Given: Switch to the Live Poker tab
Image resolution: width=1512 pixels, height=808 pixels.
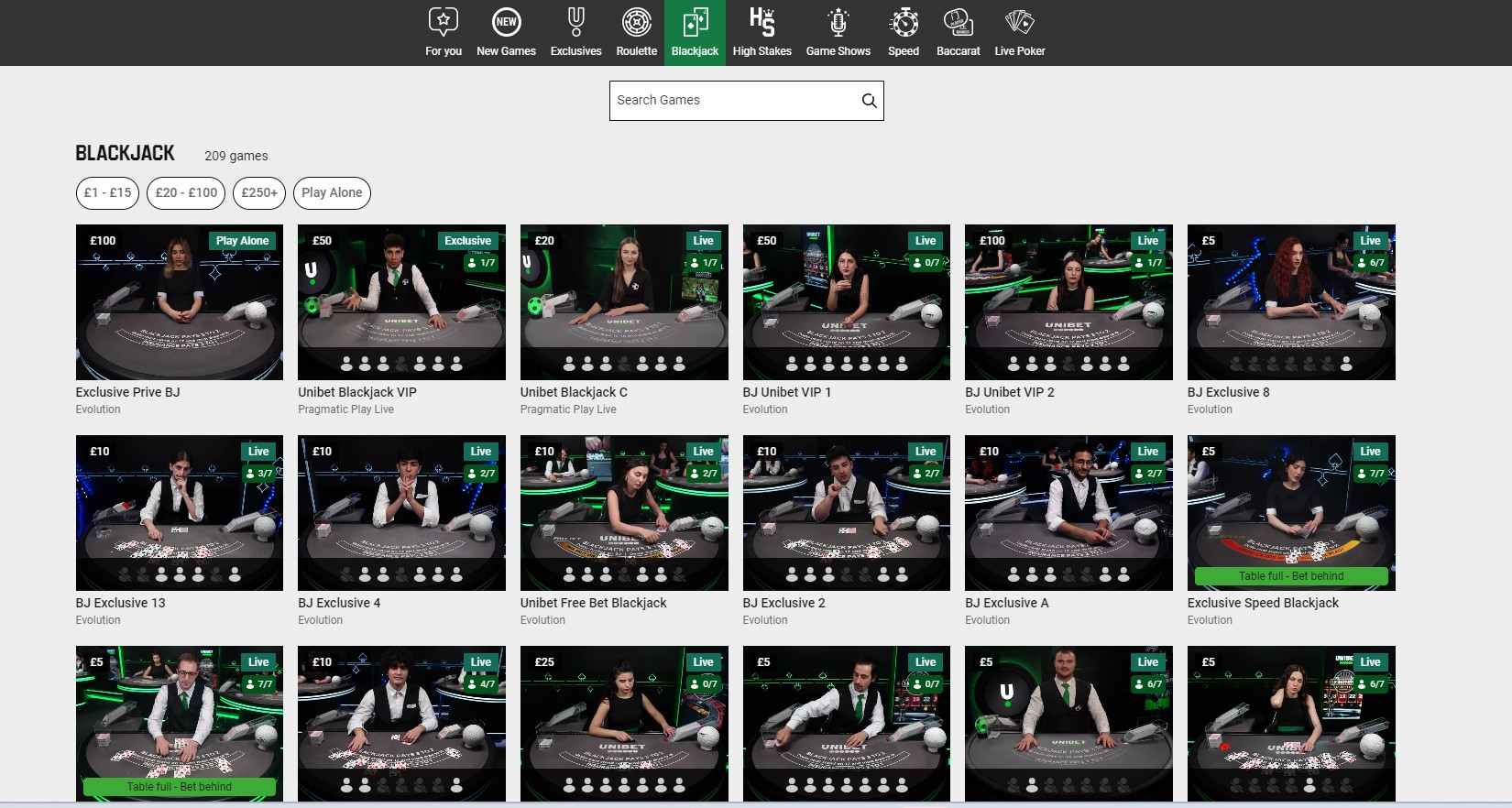Looking at the screenshot, I should pyautogui.click(x=1019, y=33).
